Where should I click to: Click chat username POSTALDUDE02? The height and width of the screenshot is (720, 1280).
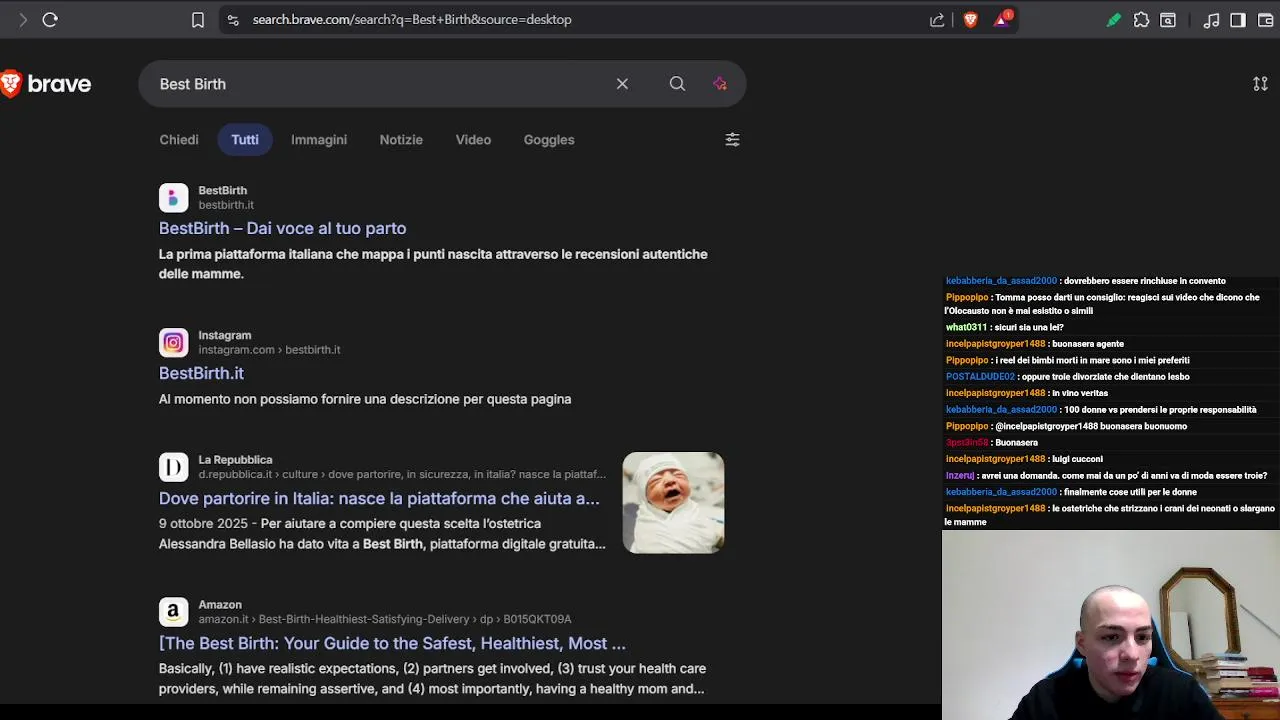980,377
